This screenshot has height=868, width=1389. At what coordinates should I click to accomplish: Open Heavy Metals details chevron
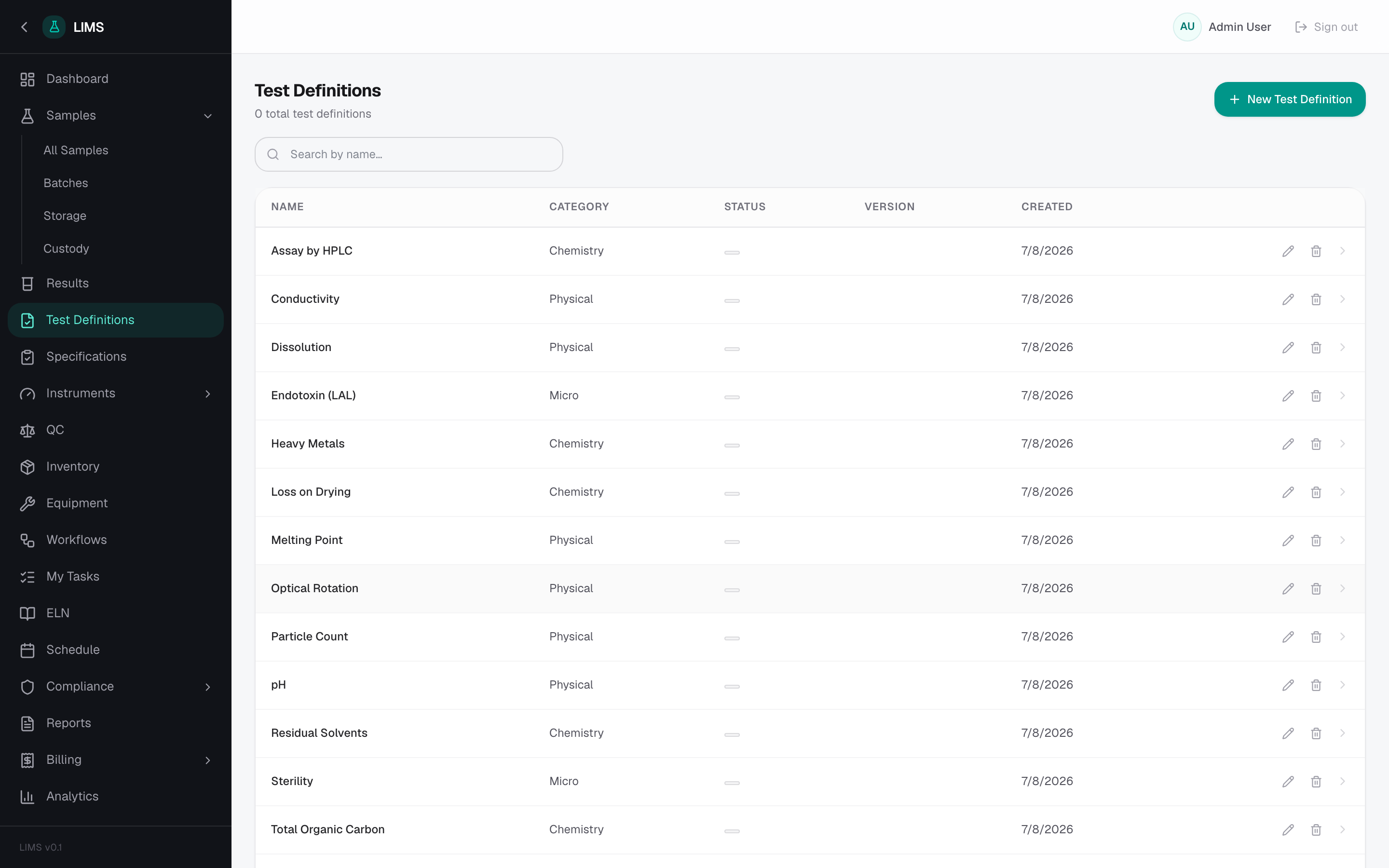click(1343, 444)
